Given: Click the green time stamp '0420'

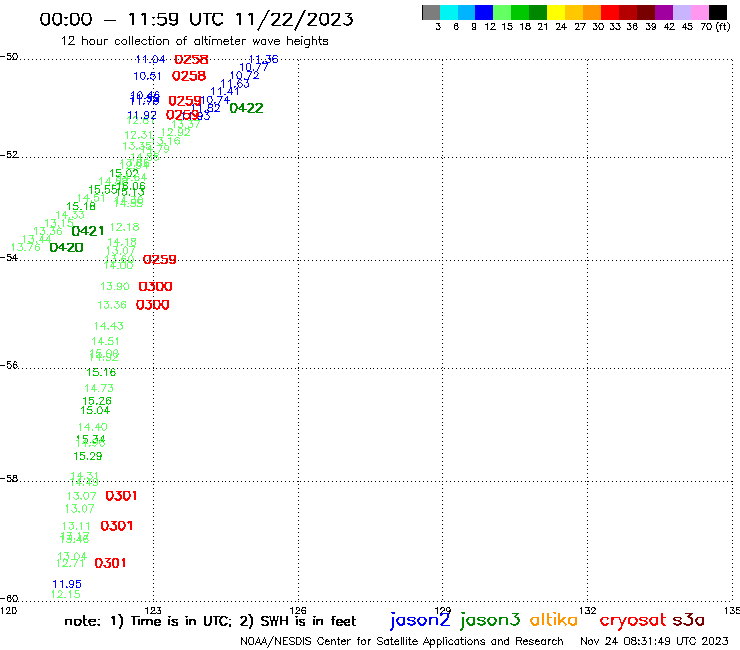Looking at the screenshot, I should coord(67,247).
